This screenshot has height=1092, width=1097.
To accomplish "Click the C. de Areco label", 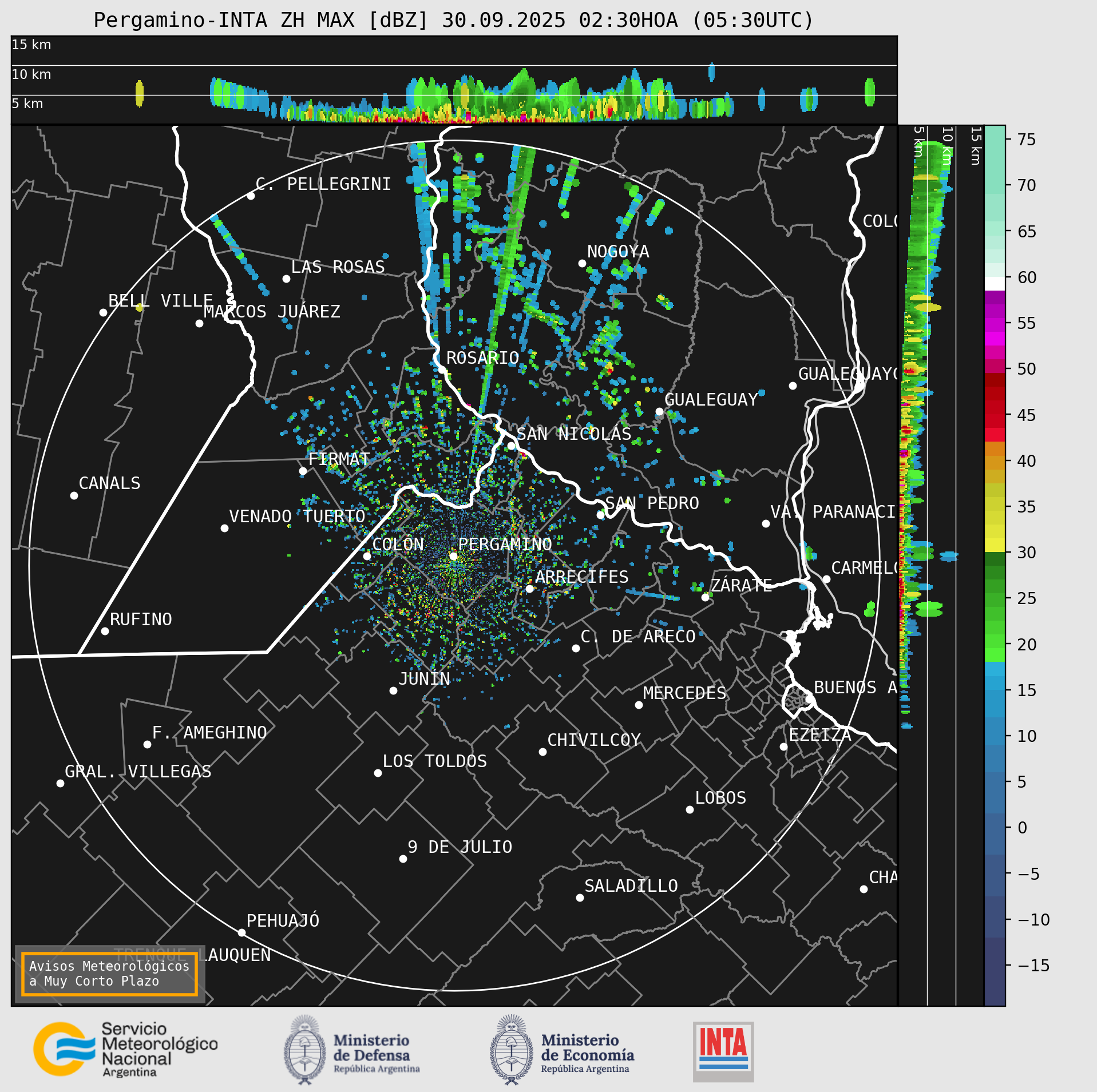I will coord(637,637).
